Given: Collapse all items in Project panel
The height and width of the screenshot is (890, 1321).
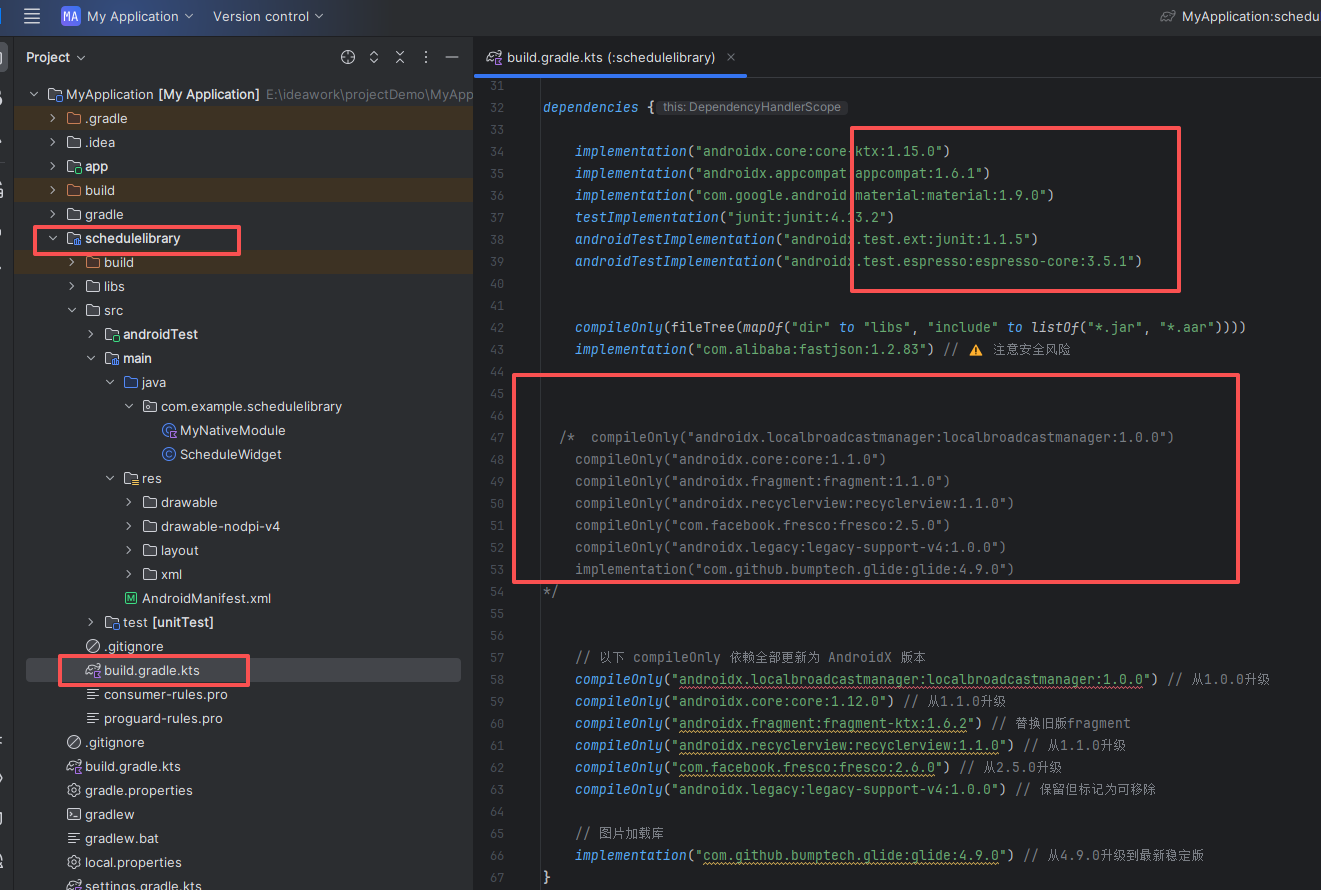Looking at the screenshot, I should click(400, 57).
